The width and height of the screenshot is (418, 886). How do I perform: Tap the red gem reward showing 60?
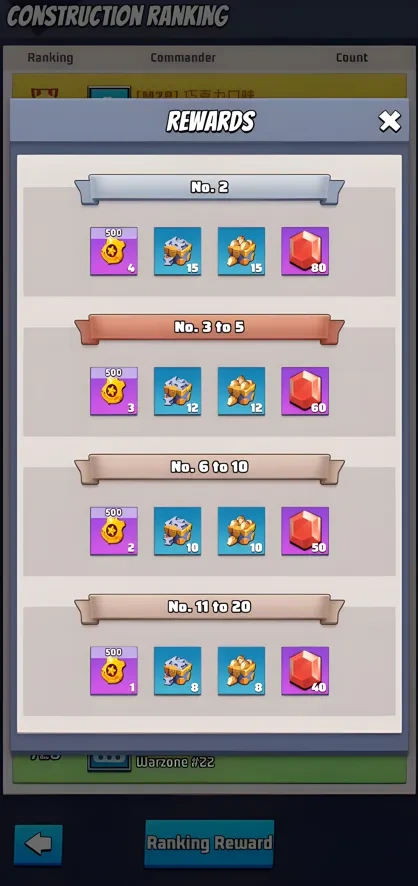(x=305, y=391)
